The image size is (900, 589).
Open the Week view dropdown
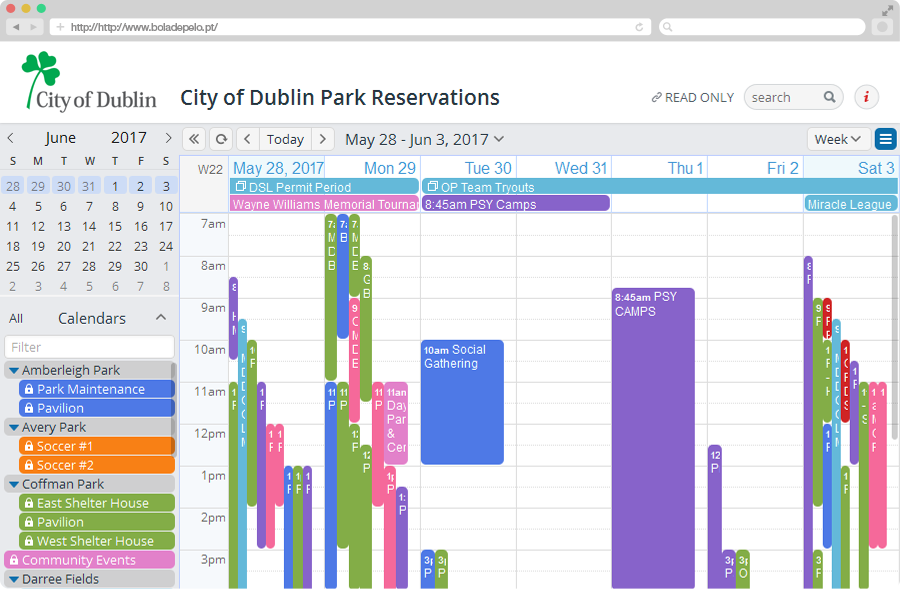point(838,139)
